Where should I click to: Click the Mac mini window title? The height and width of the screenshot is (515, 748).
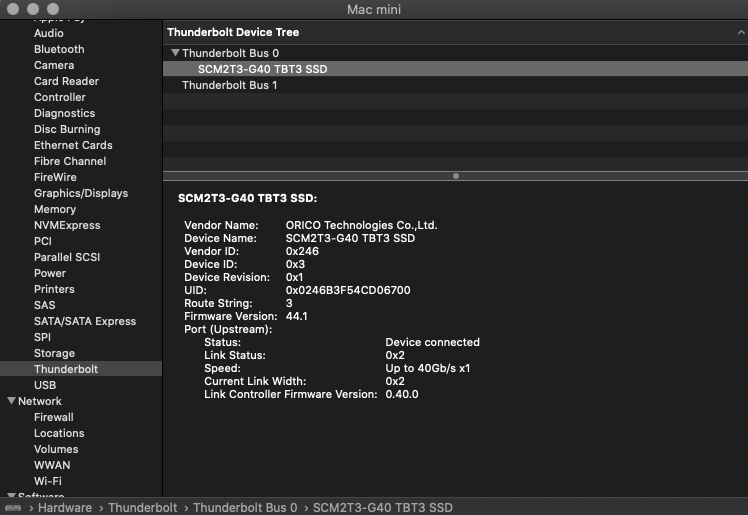[x=374, y=10]
